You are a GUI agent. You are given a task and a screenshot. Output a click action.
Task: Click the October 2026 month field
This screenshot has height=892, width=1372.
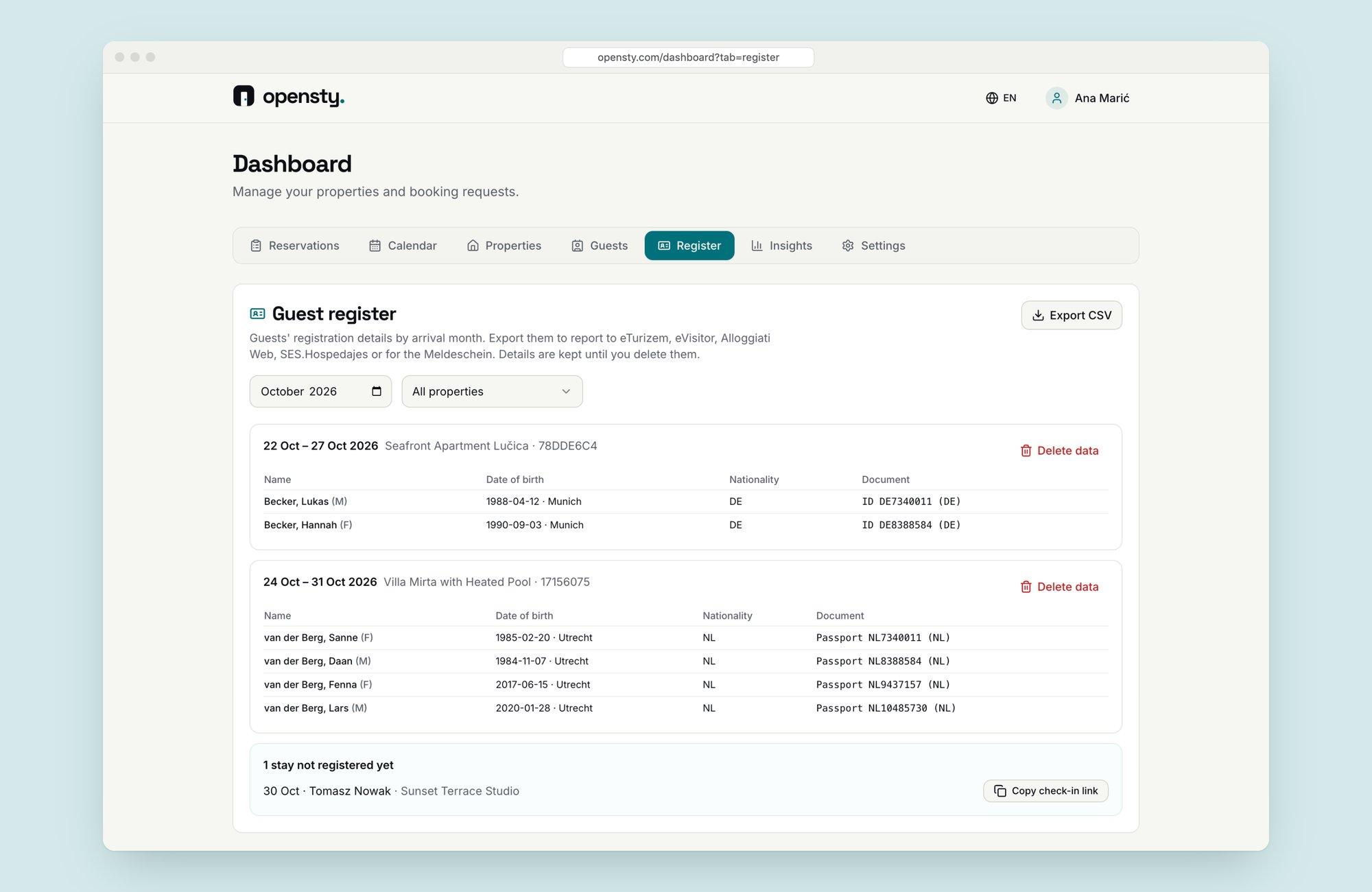[x=320, y=391]
